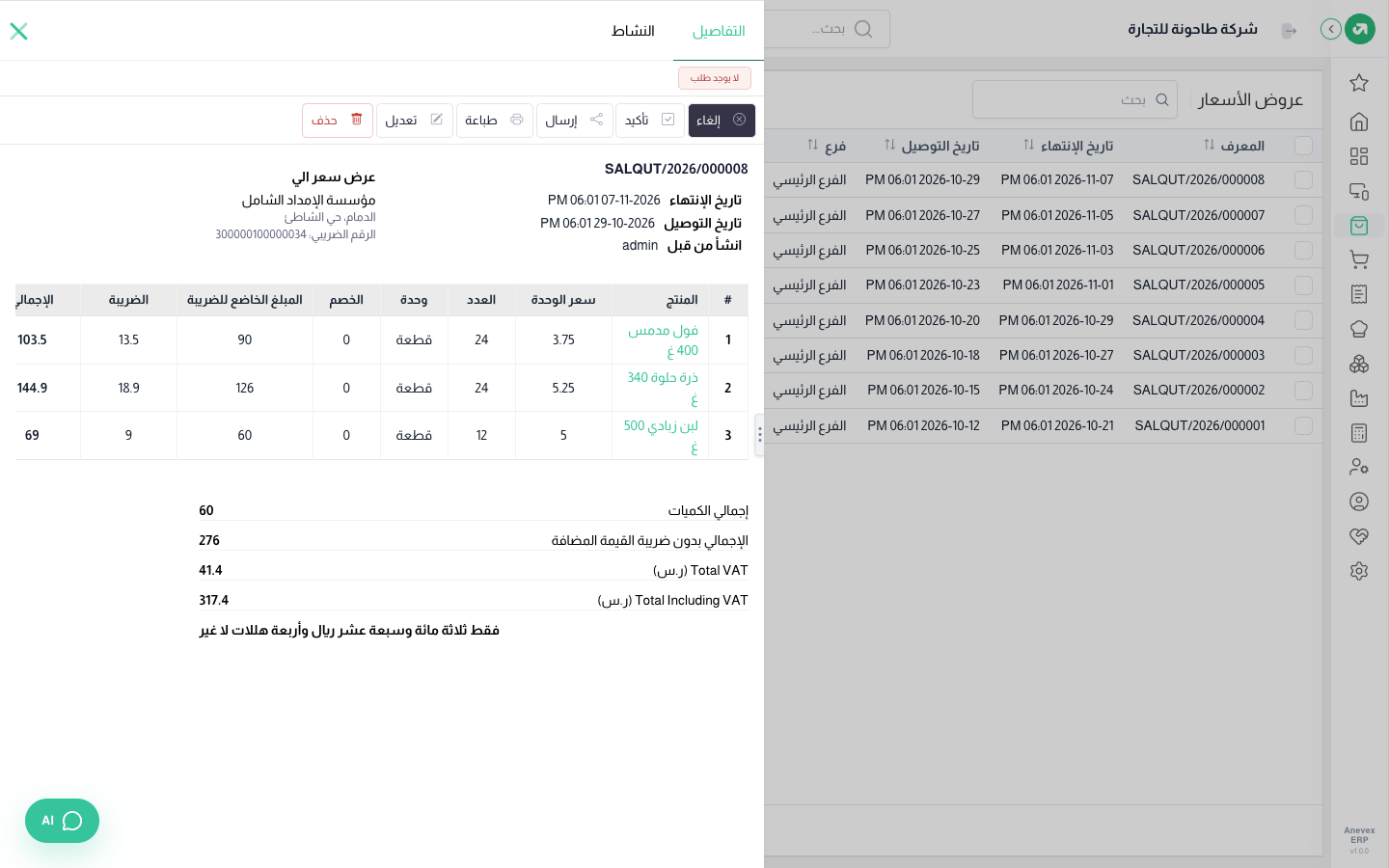Click the طباعة print button
This screenshot has height=868, width=1389.
click(x=494, y=121)
